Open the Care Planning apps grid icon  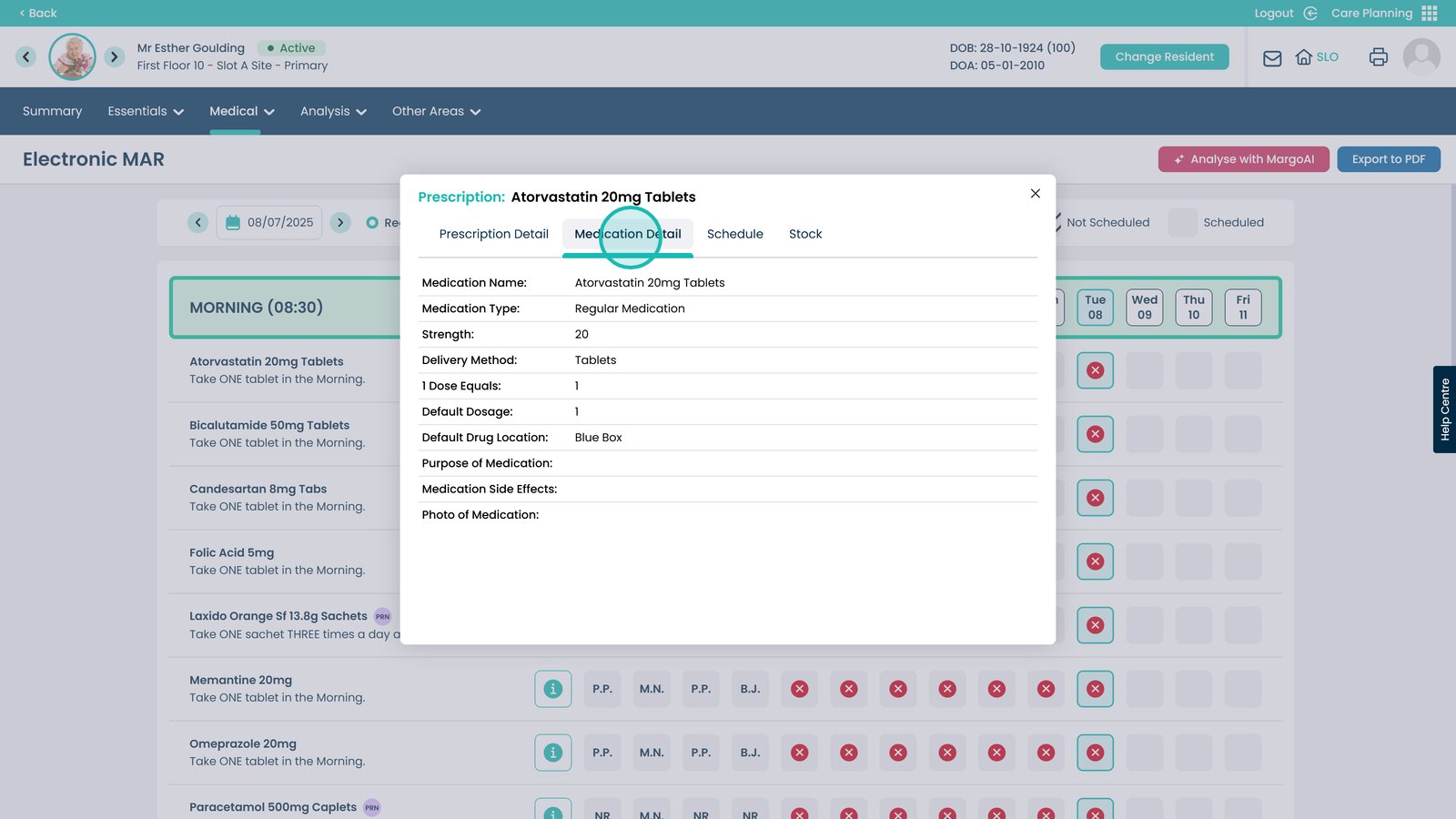pyautogui.click(x=1430, y=13)
